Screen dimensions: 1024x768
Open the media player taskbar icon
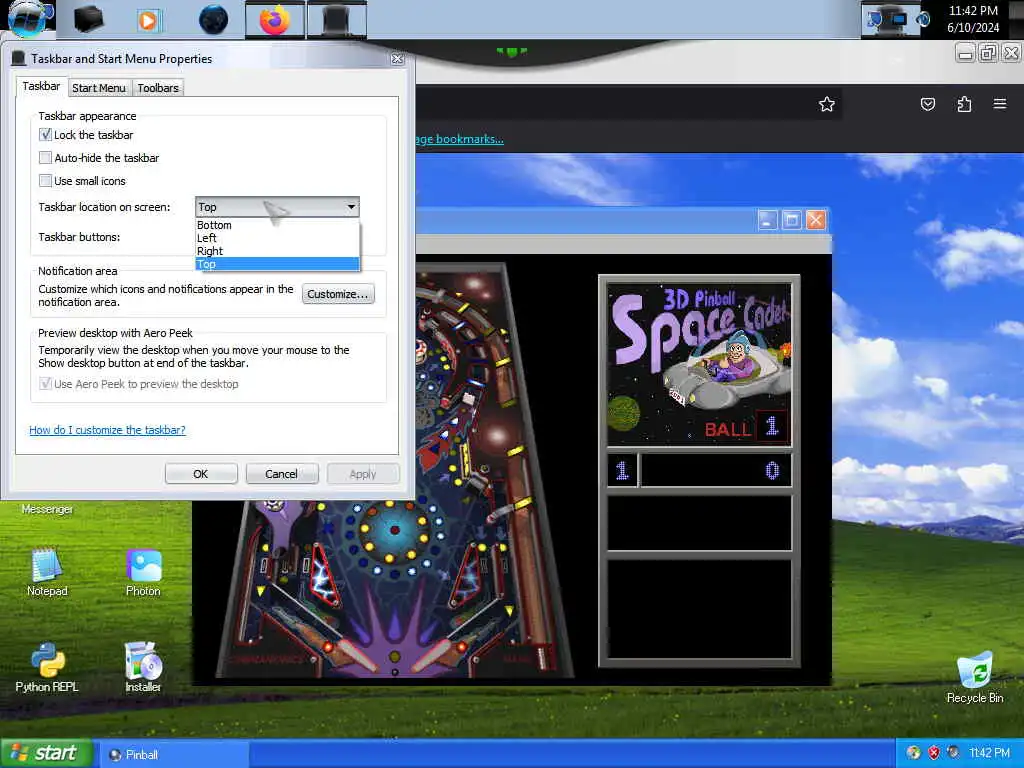point(148,21)
